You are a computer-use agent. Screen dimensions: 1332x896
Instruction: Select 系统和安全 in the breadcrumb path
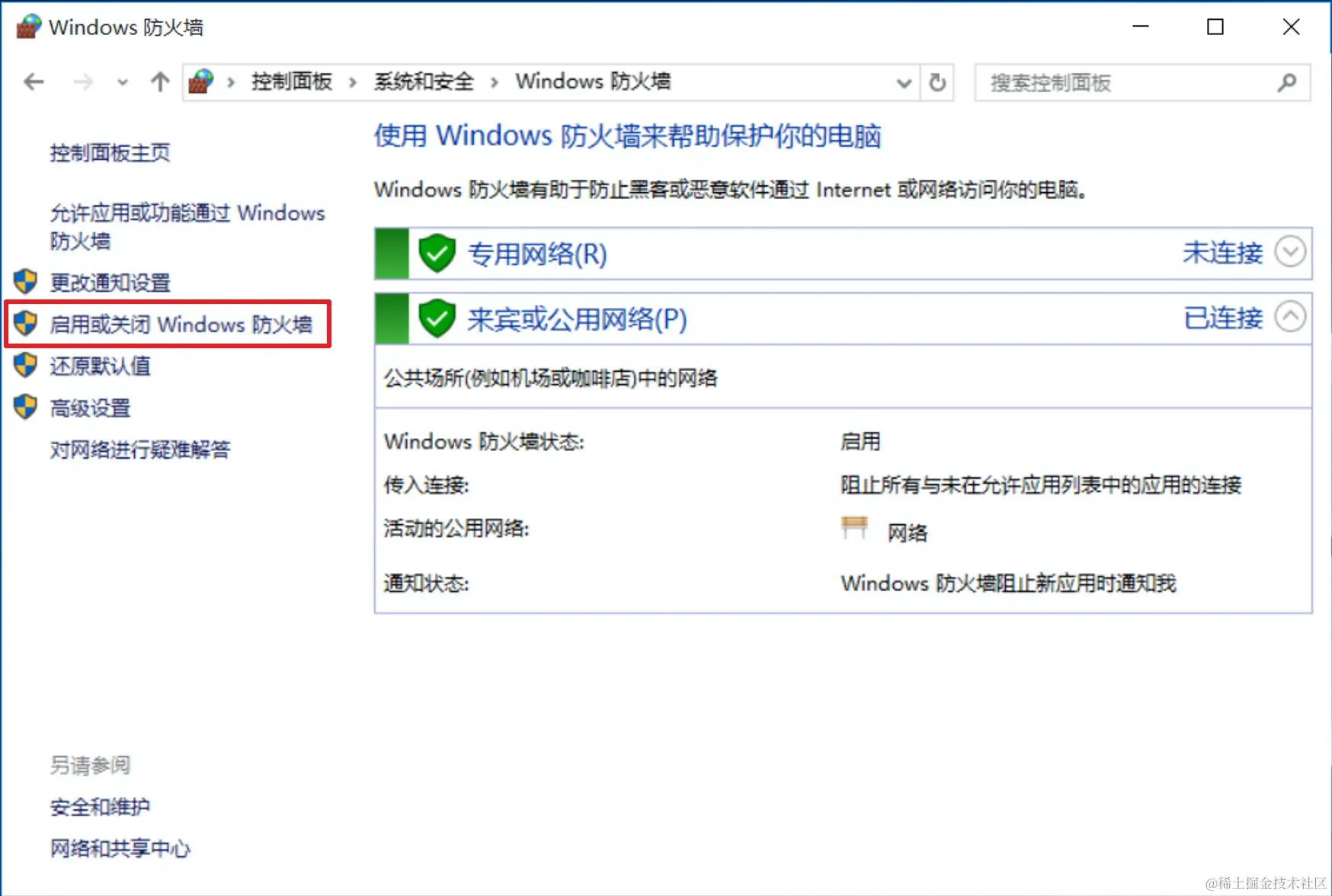click(x=424, y=82)
